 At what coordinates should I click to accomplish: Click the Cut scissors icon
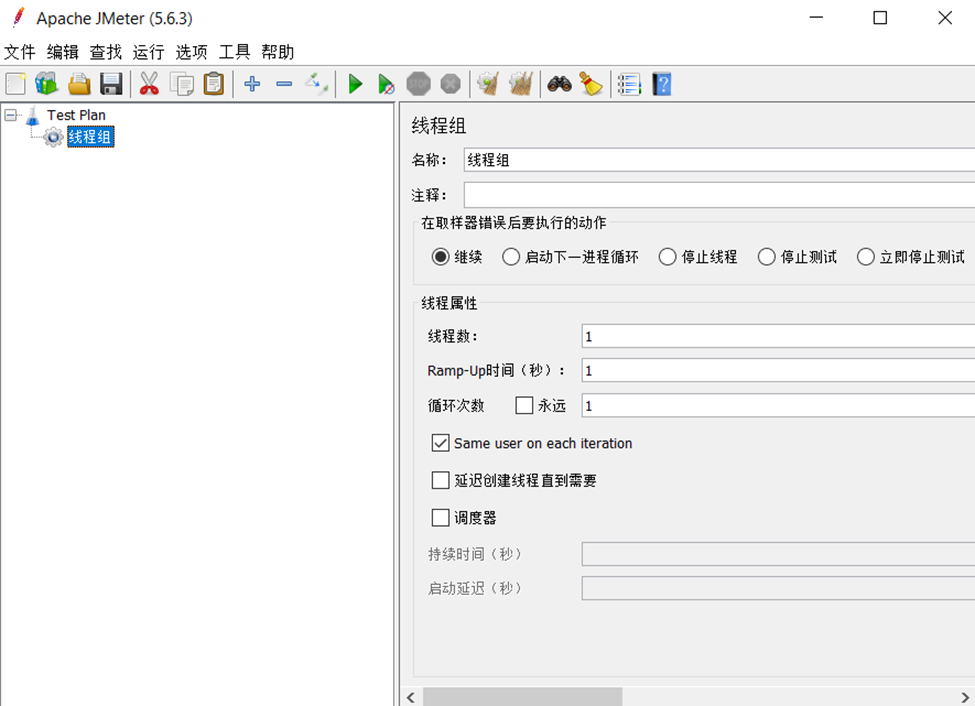(x=149, y=84)
